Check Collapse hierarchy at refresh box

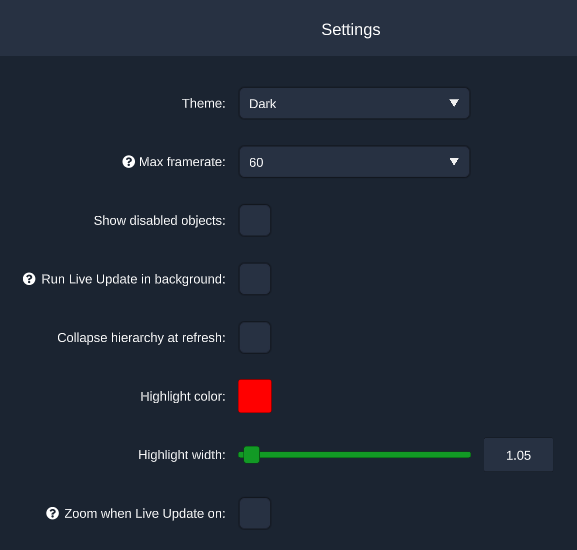click(x=255, y=338)
